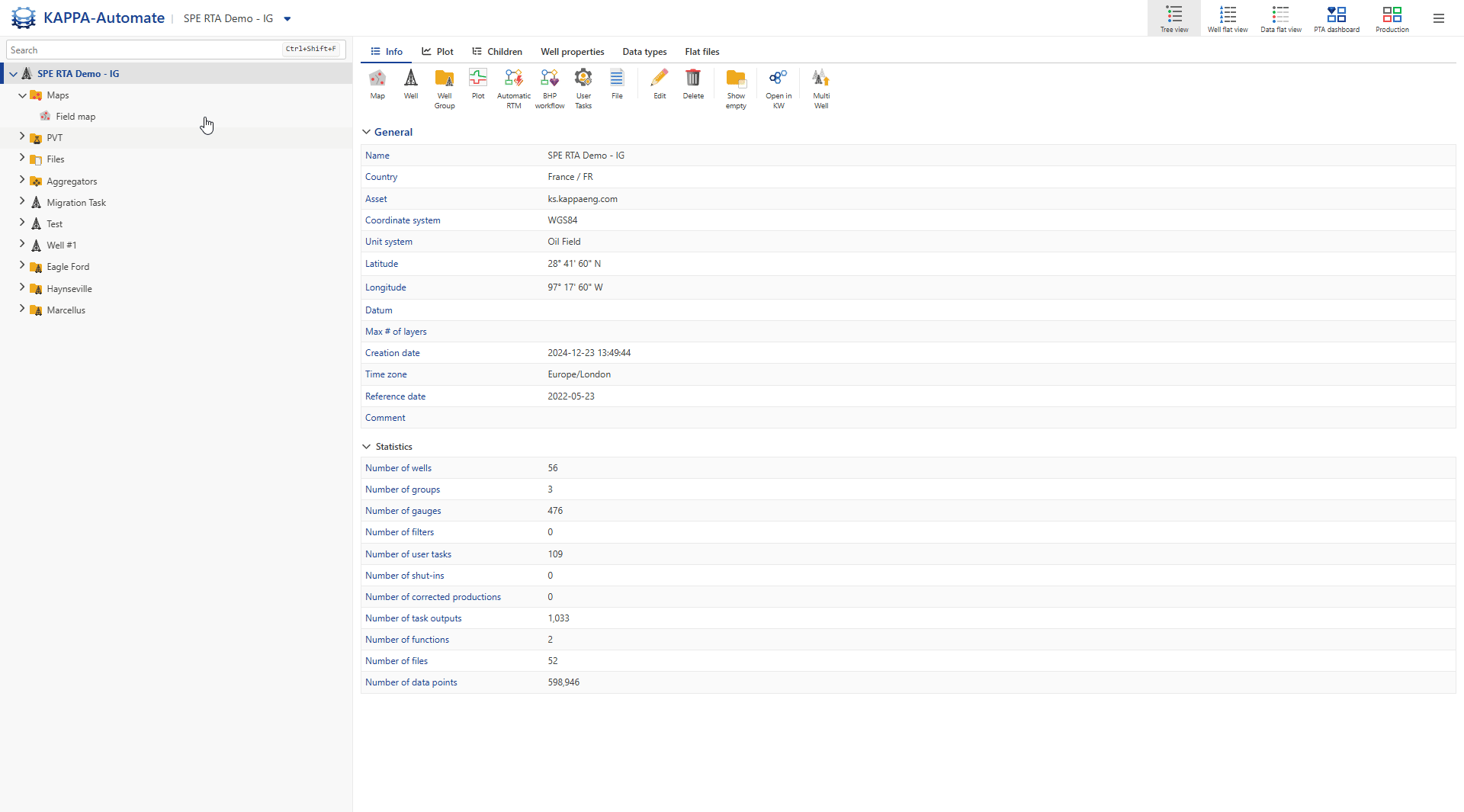1464x812 pixels.
Task: Open the Well properties tab
Action: 573,52
